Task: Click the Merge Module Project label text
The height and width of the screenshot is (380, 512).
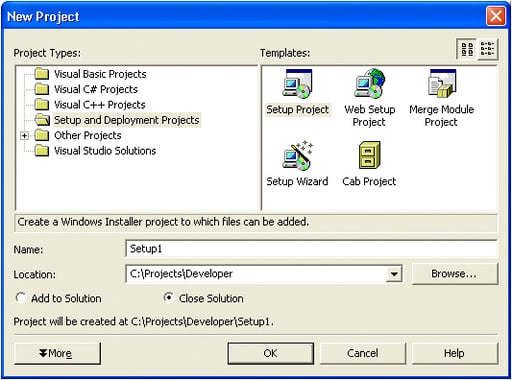Action: coord(442,116)
